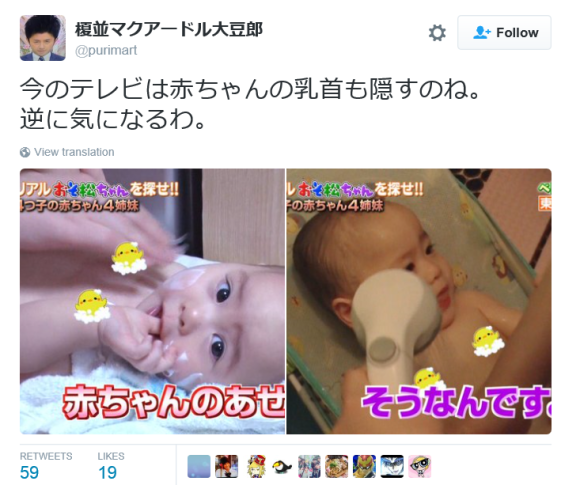Click the @purimart handle
Screen dimensions: 580x485
pos(106,50)
